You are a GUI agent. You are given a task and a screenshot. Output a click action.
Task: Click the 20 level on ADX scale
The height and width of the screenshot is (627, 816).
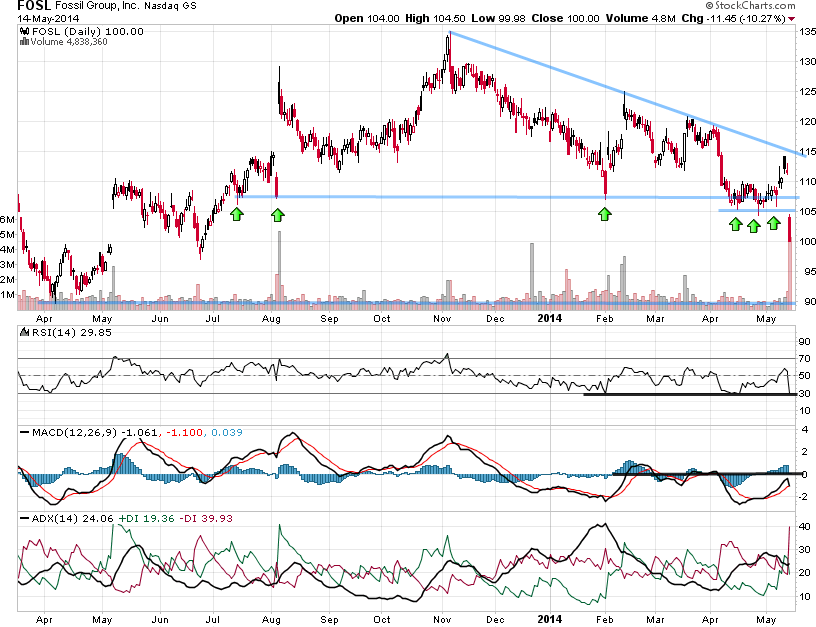pos(804,573)
